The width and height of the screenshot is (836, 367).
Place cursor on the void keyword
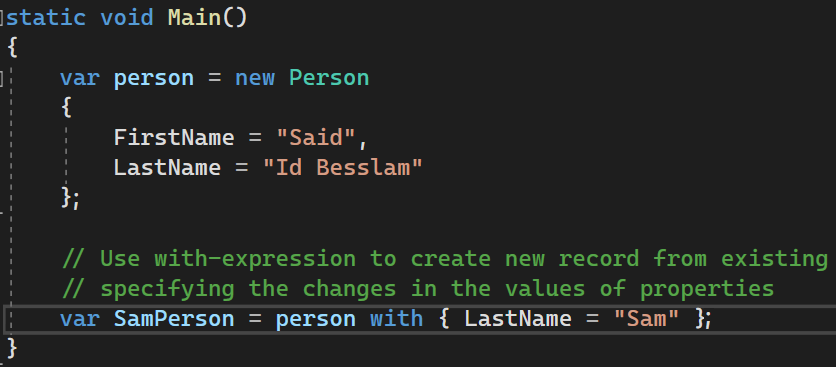pyautogui.click(x=127, y=18)
